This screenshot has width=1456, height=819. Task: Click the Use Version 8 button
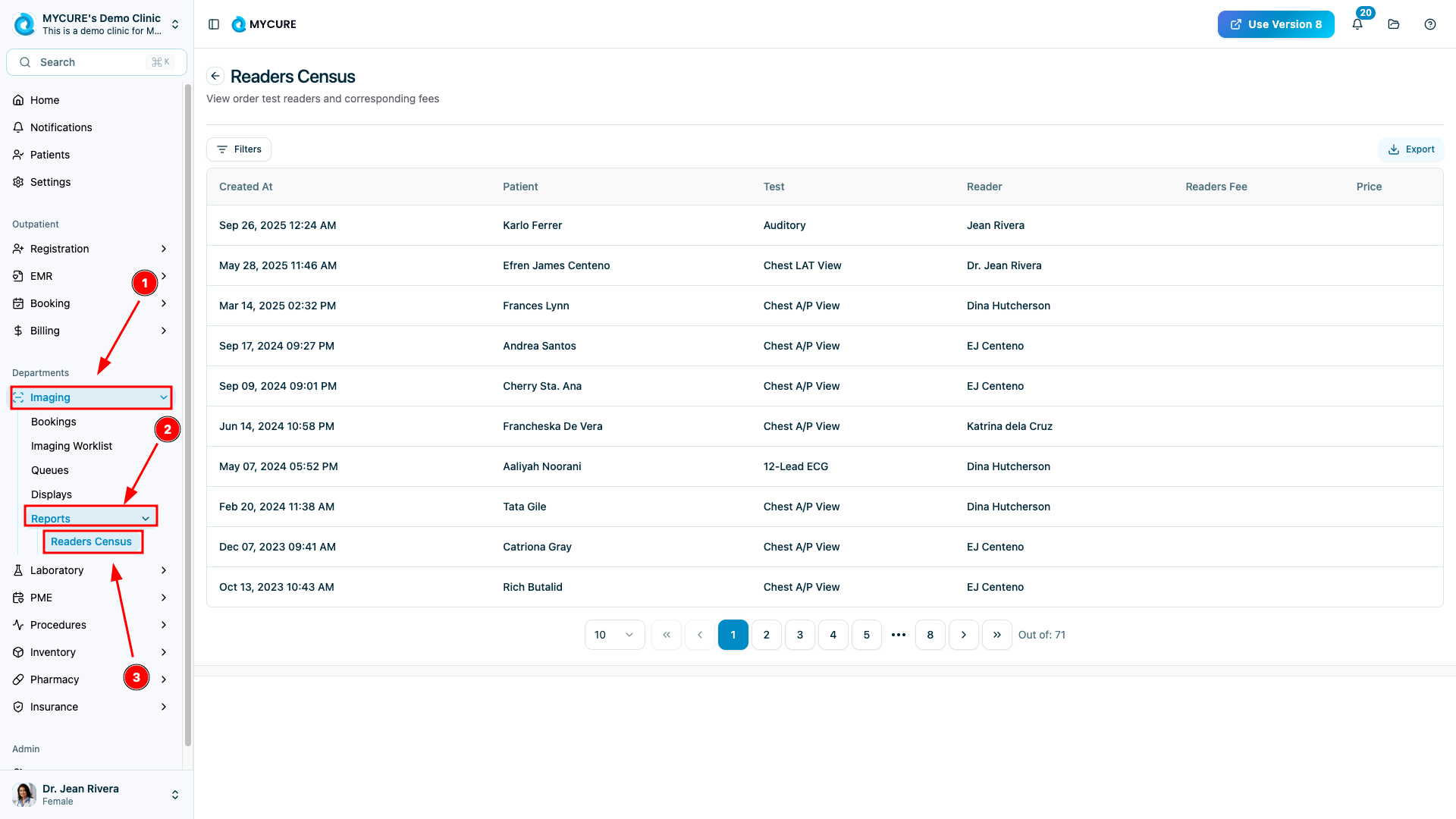click(1276, 24)
